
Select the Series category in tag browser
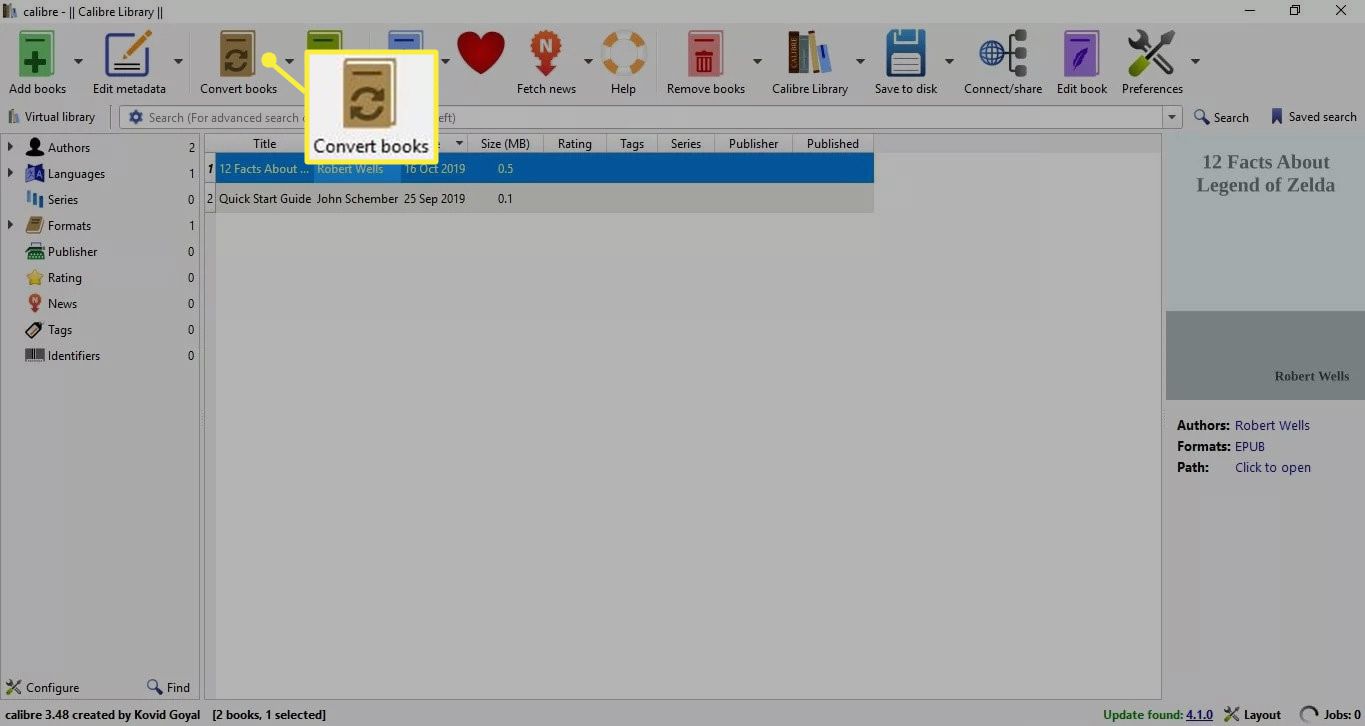click(x=62, y=199)
